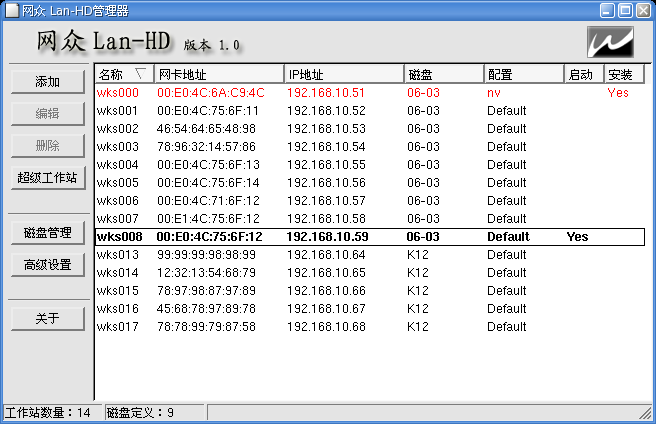656x424 pixels.
Task: Click the 添加 (Add) button
Action: [x=48, y=82]
